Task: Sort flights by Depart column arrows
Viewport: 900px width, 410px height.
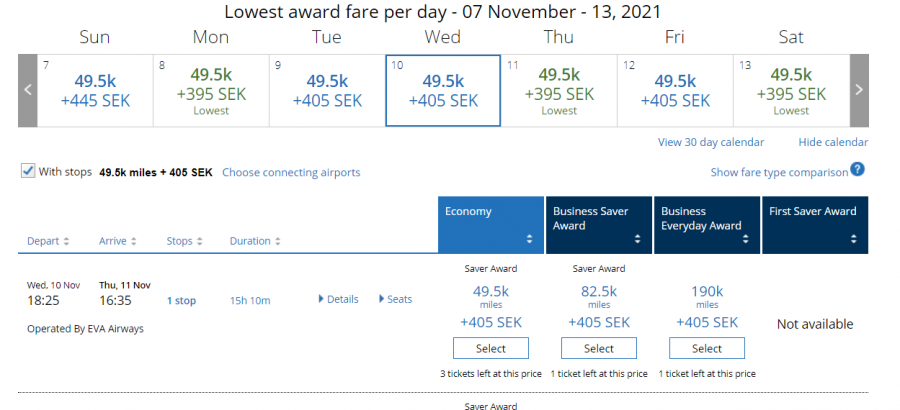Action: coord(67,241)
